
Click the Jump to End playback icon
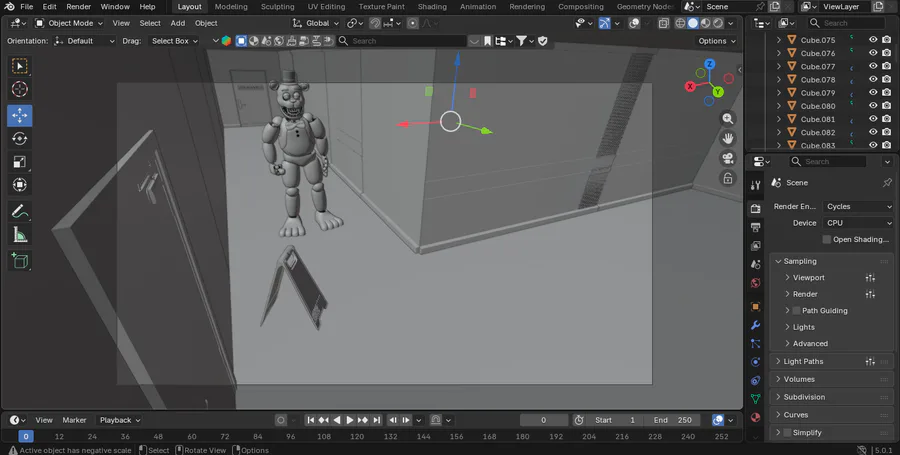coord(377,420)
